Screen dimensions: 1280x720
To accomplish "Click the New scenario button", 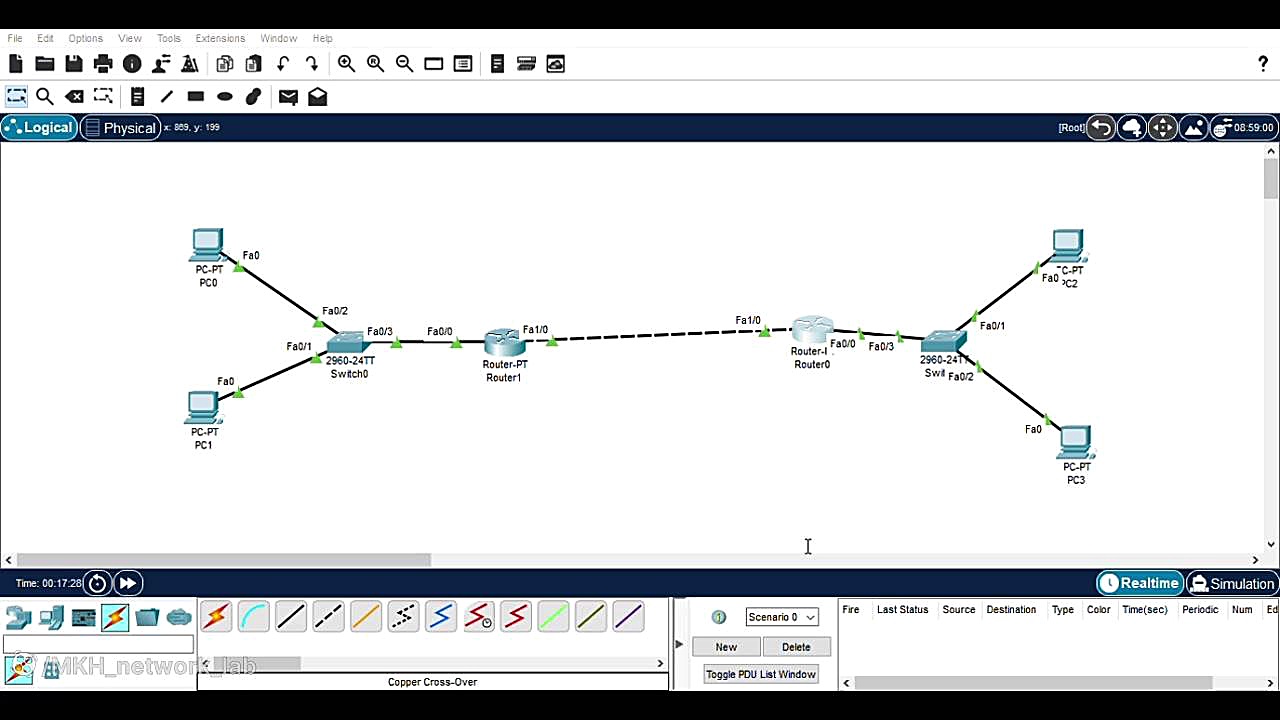I will point(726,647).
